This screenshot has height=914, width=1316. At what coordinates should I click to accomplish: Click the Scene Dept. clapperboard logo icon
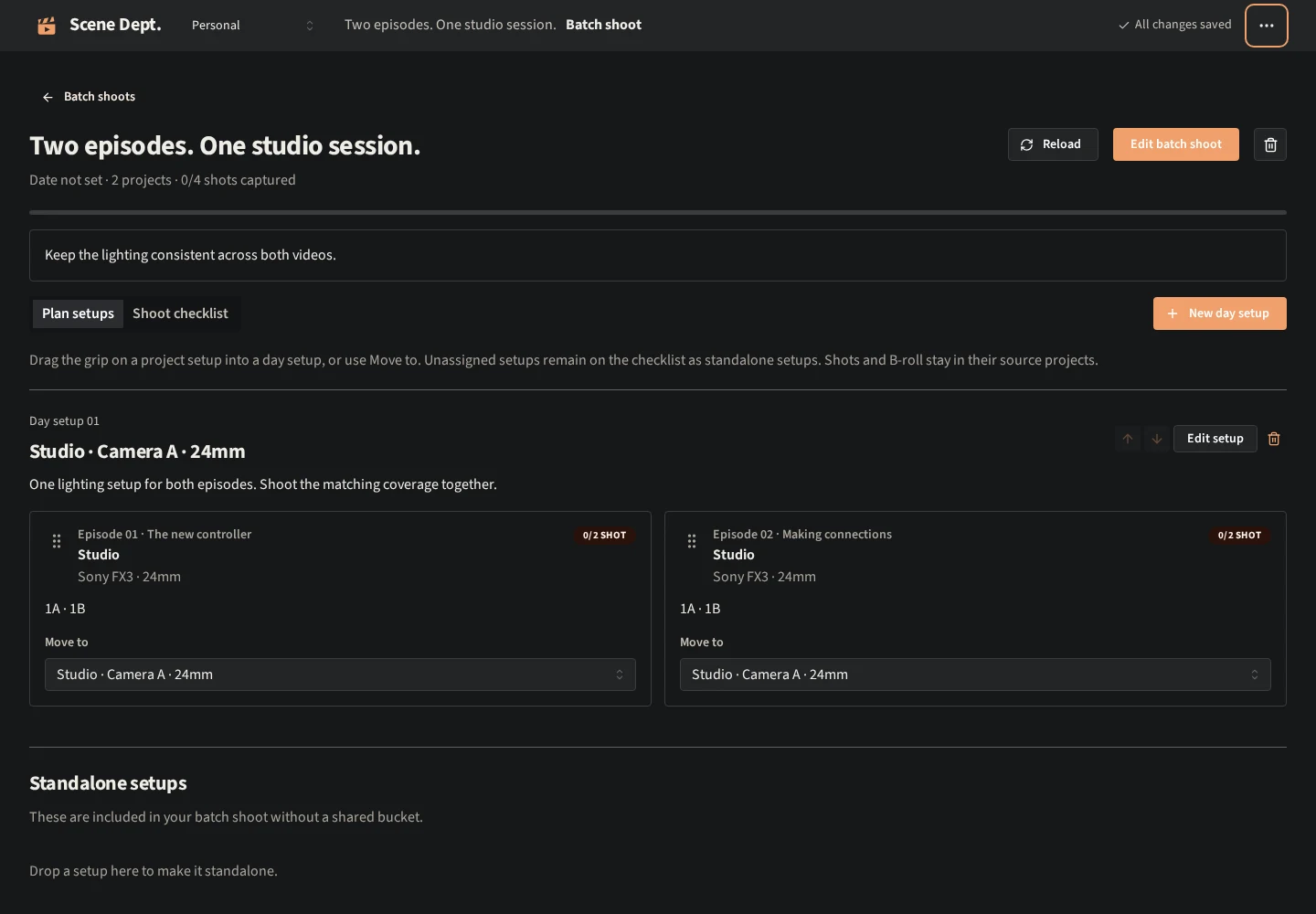click(x=47, y=26)
